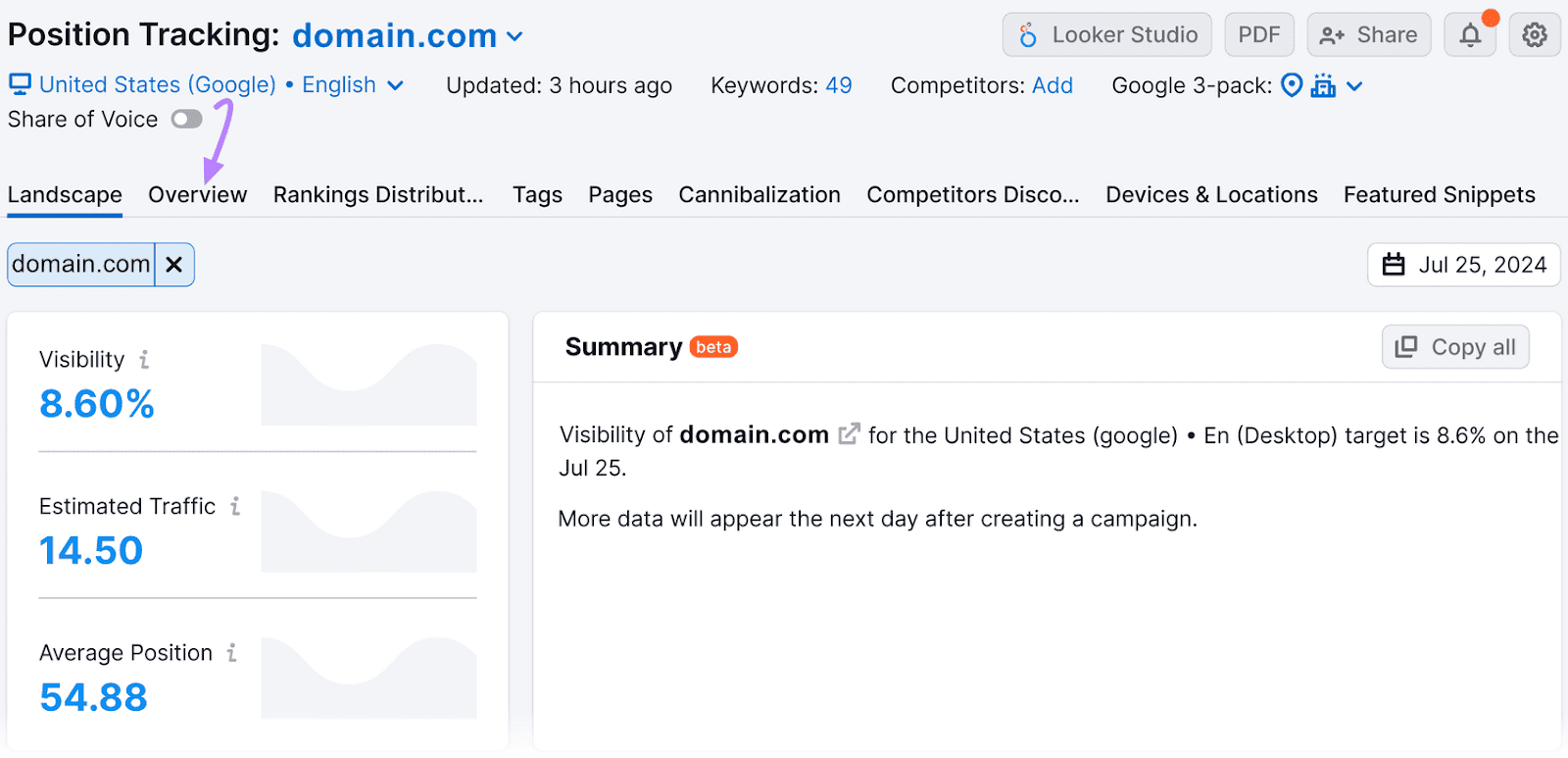Click Visibility info icon

click(144, 360)
